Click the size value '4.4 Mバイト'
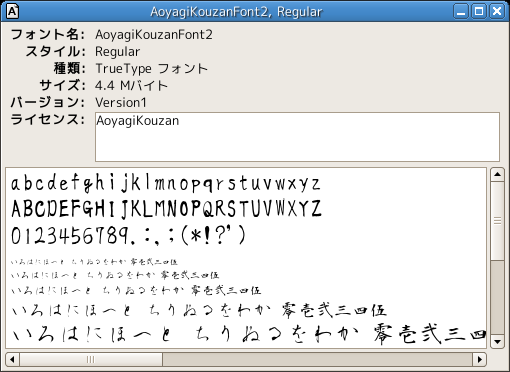The width and height of the screenshot is (510, 372). click(131, 86)
